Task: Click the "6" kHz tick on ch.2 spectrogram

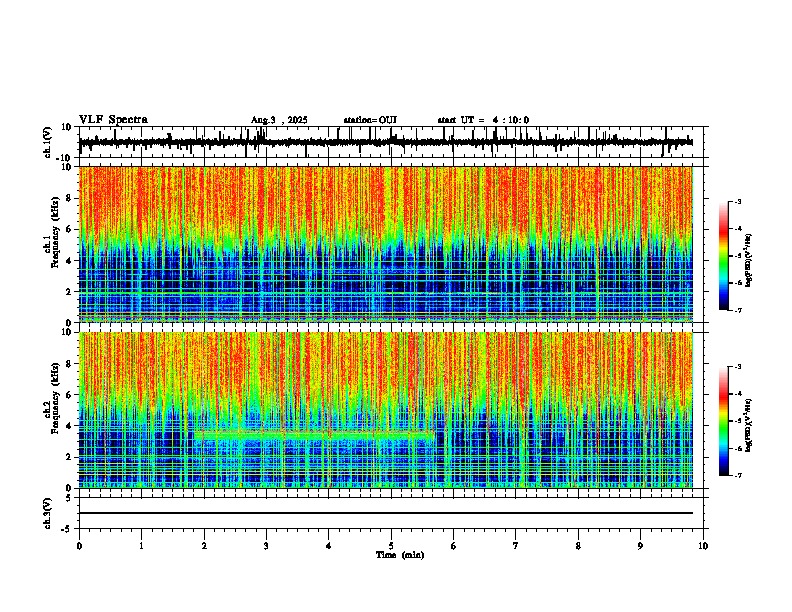Action: click(x=70, y=395)
